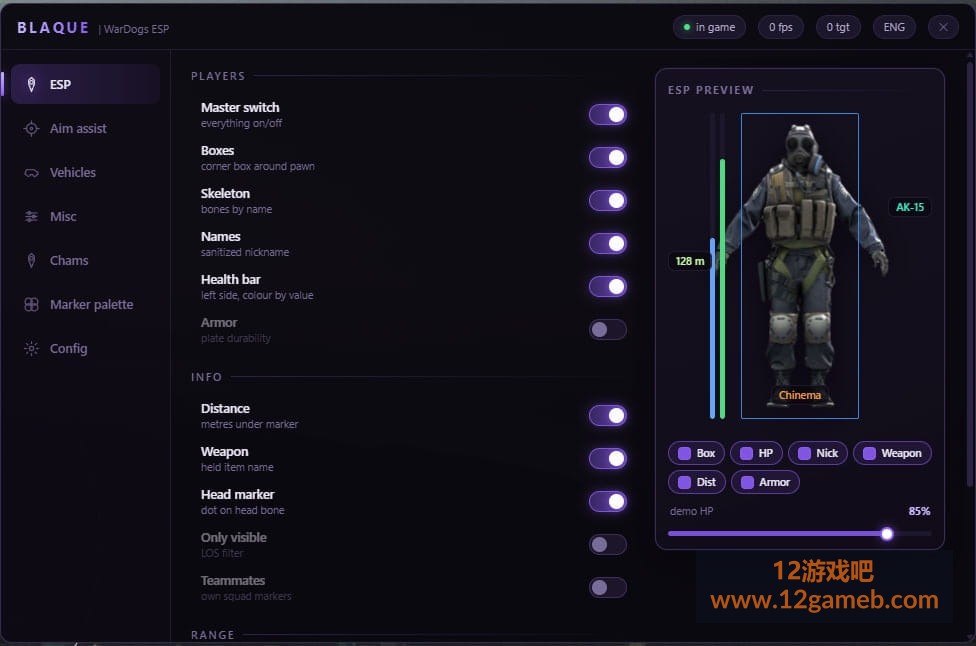Enable the Only visible LOS filter
This screenshot has width=976, height=646.
[608, 544]
